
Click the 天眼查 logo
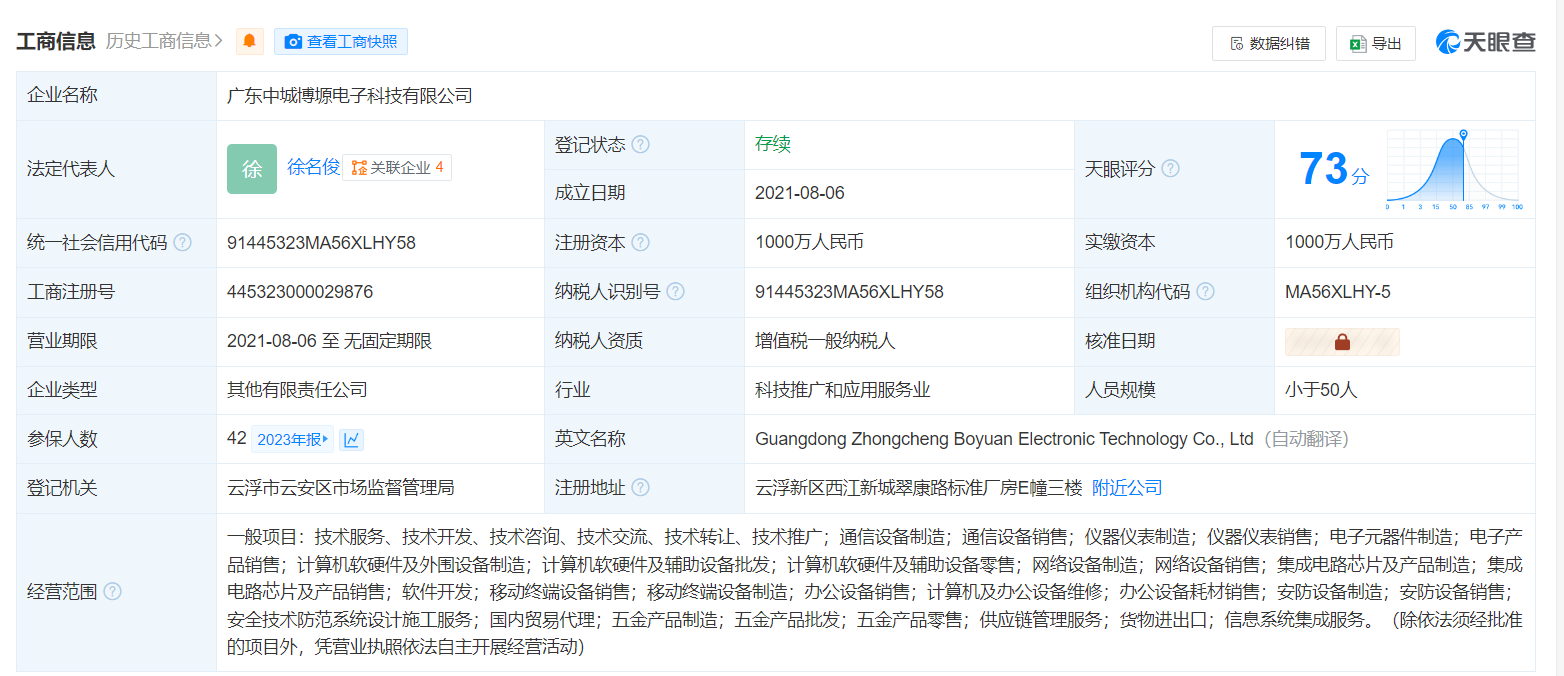pos(1485,42)
